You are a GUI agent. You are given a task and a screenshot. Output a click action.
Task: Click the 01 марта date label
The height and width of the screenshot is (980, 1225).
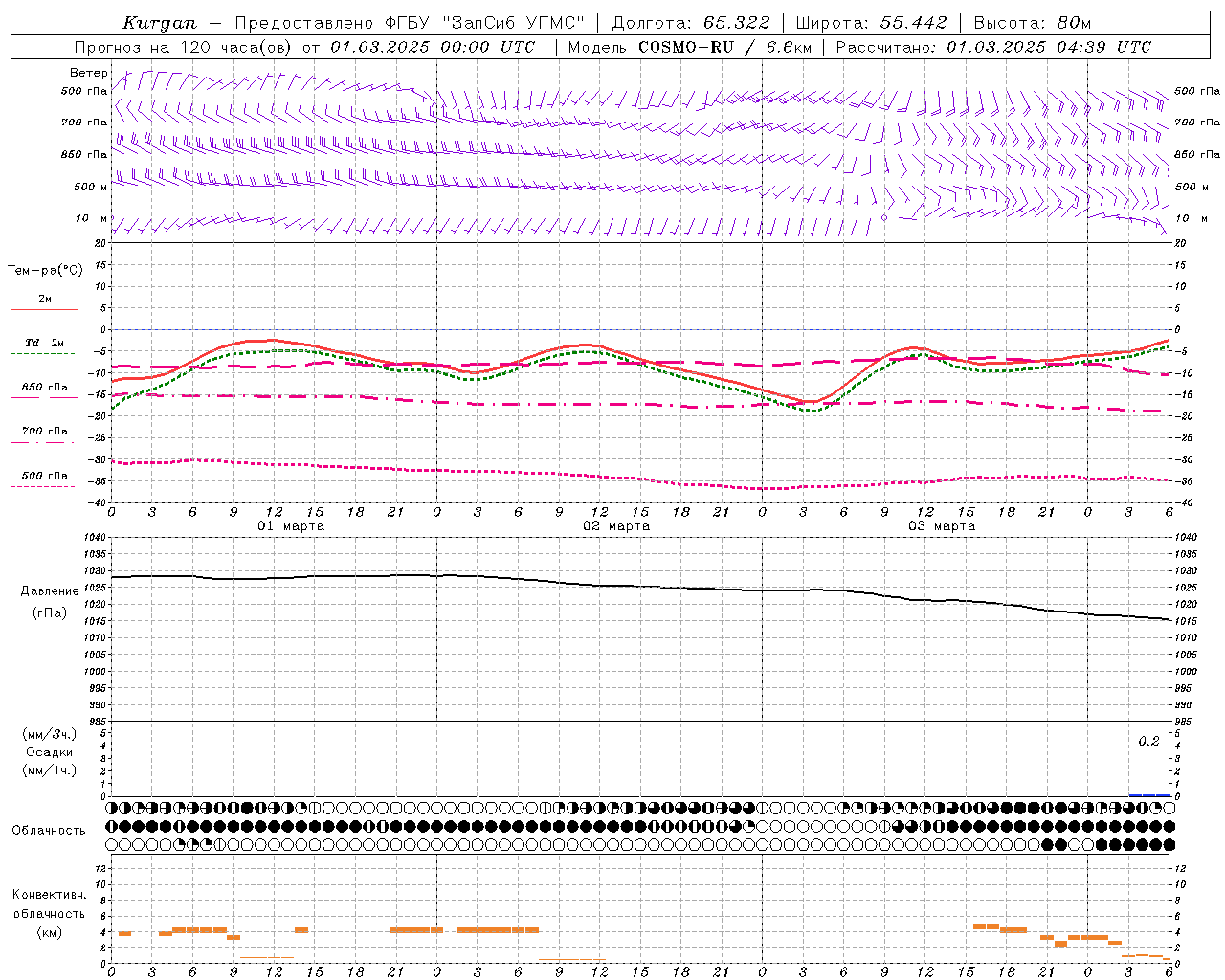tap(291, 526)
